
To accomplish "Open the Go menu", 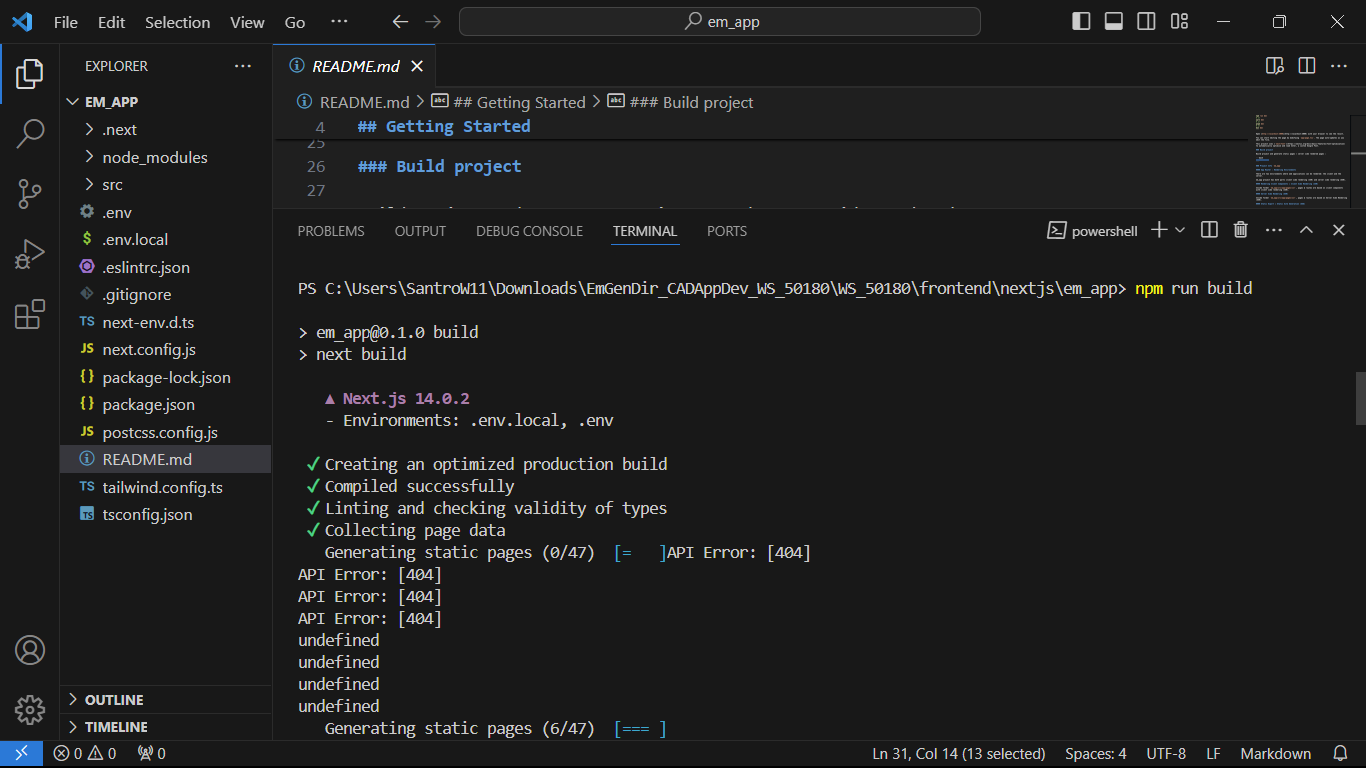I will pyautogui.click(x=295, y=22).
